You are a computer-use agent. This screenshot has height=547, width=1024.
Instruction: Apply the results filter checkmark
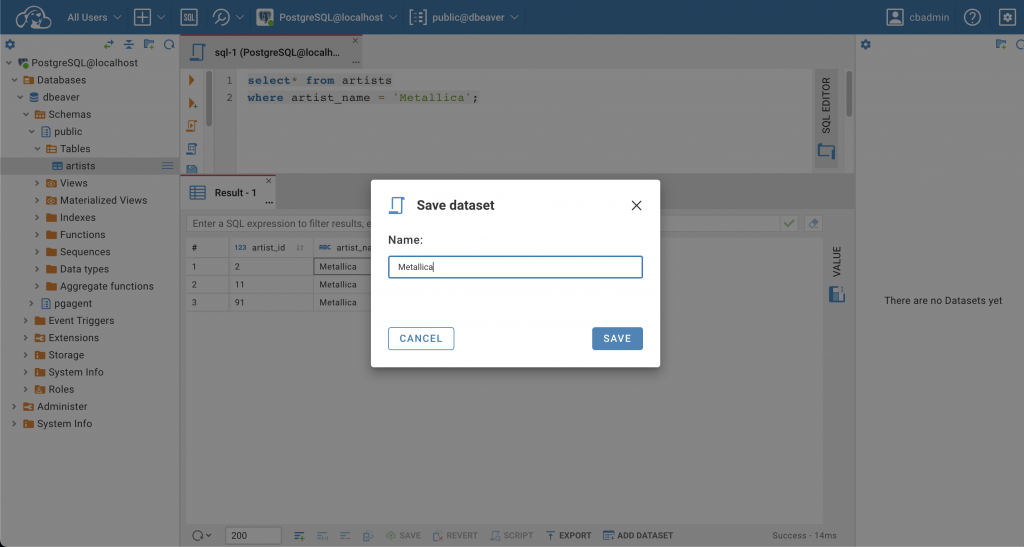(x=789, y=223)
